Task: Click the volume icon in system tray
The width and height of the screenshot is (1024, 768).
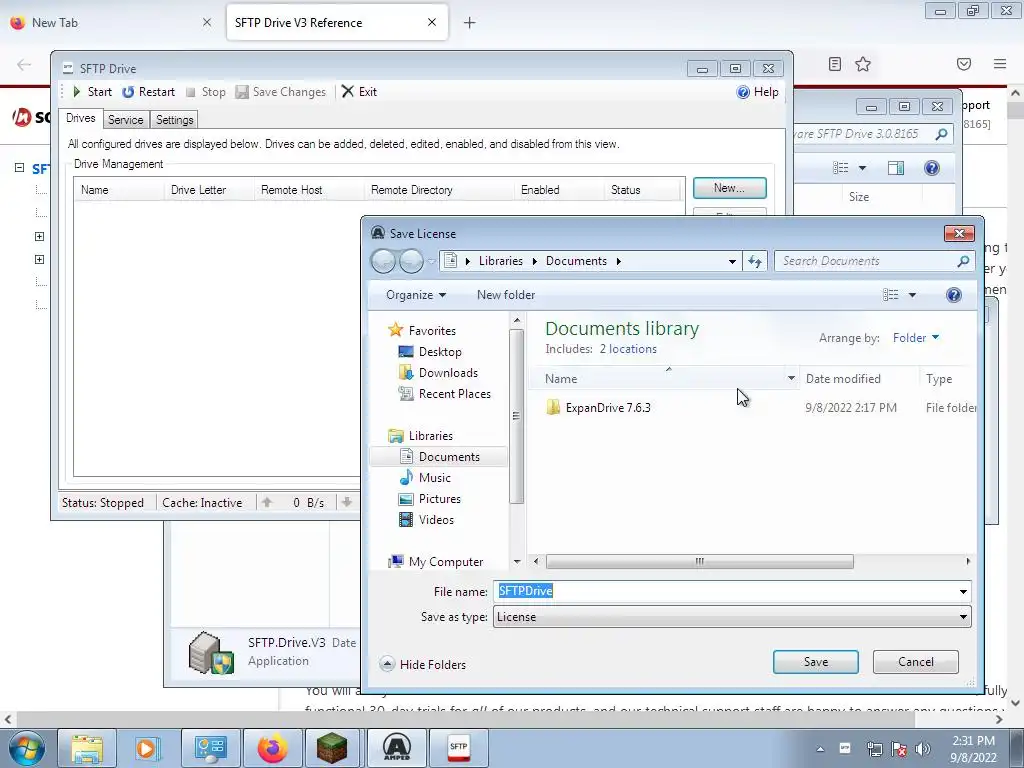Action: point(922,749)
